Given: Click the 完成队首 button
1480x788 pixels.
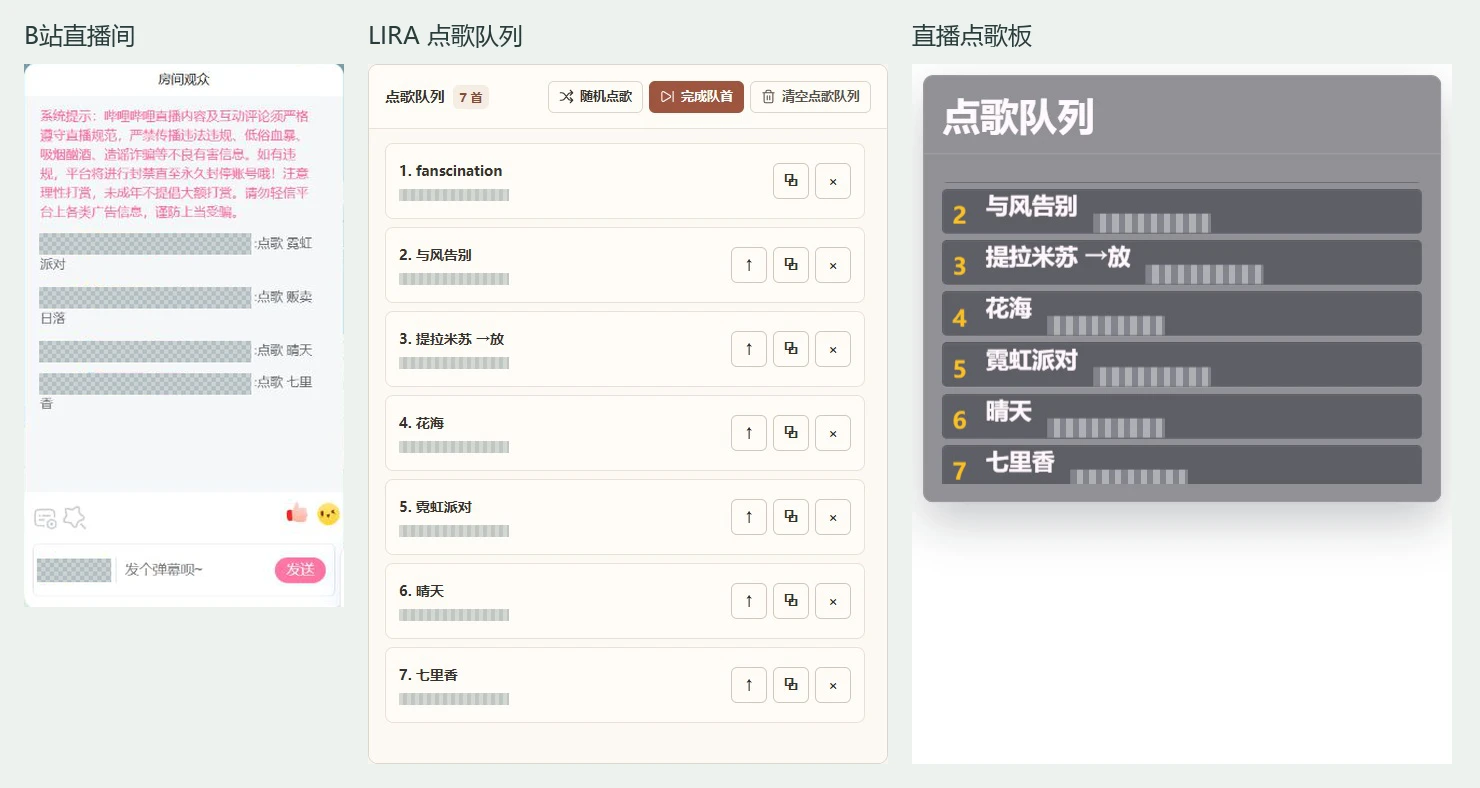Looking at the screenshot, I should tap(696, 97).
